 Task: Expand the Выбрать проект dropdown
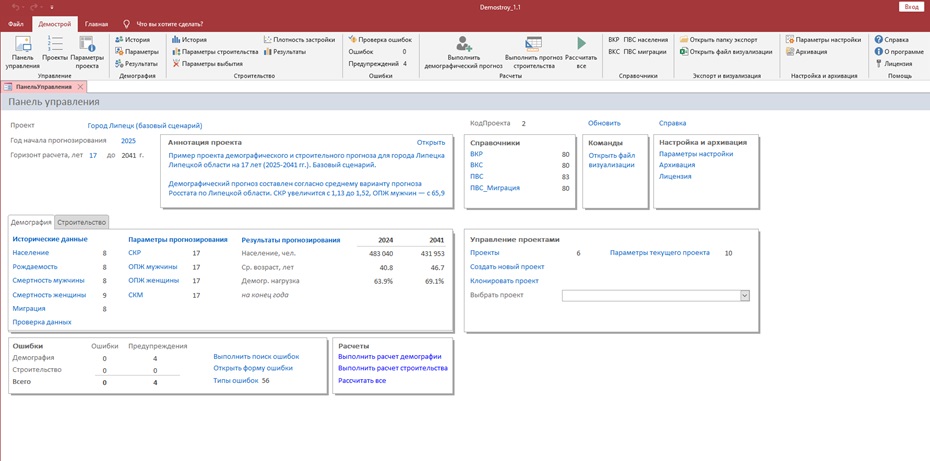tap(744, 296)
